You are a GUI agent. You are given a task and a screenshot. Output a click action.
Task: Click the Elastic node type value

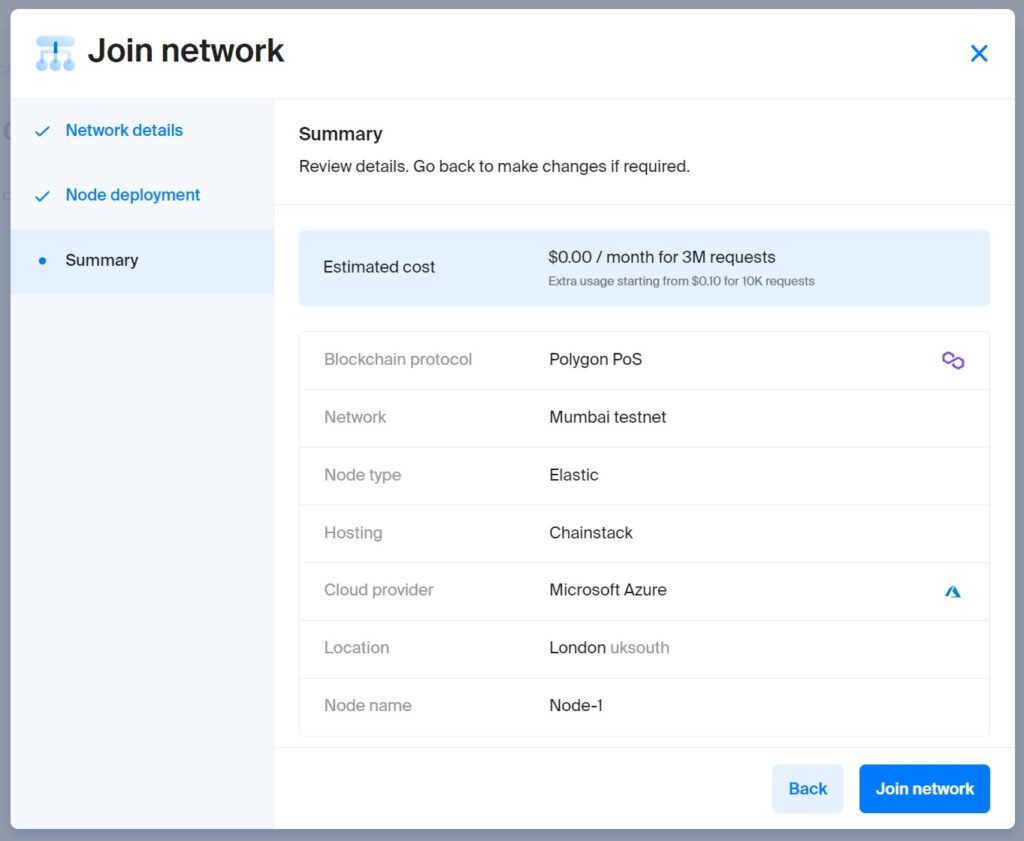[x=573, y=475]
